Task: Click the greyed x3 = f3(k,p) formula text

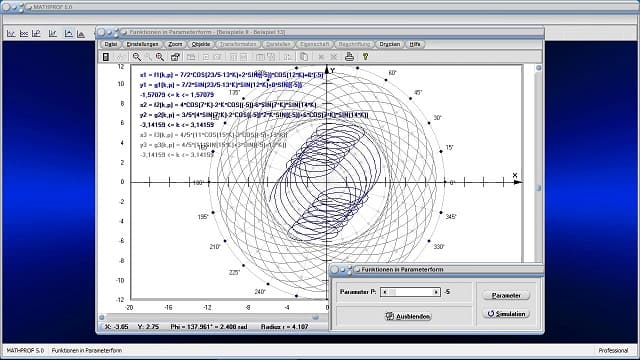Action: tap(213, 135)
